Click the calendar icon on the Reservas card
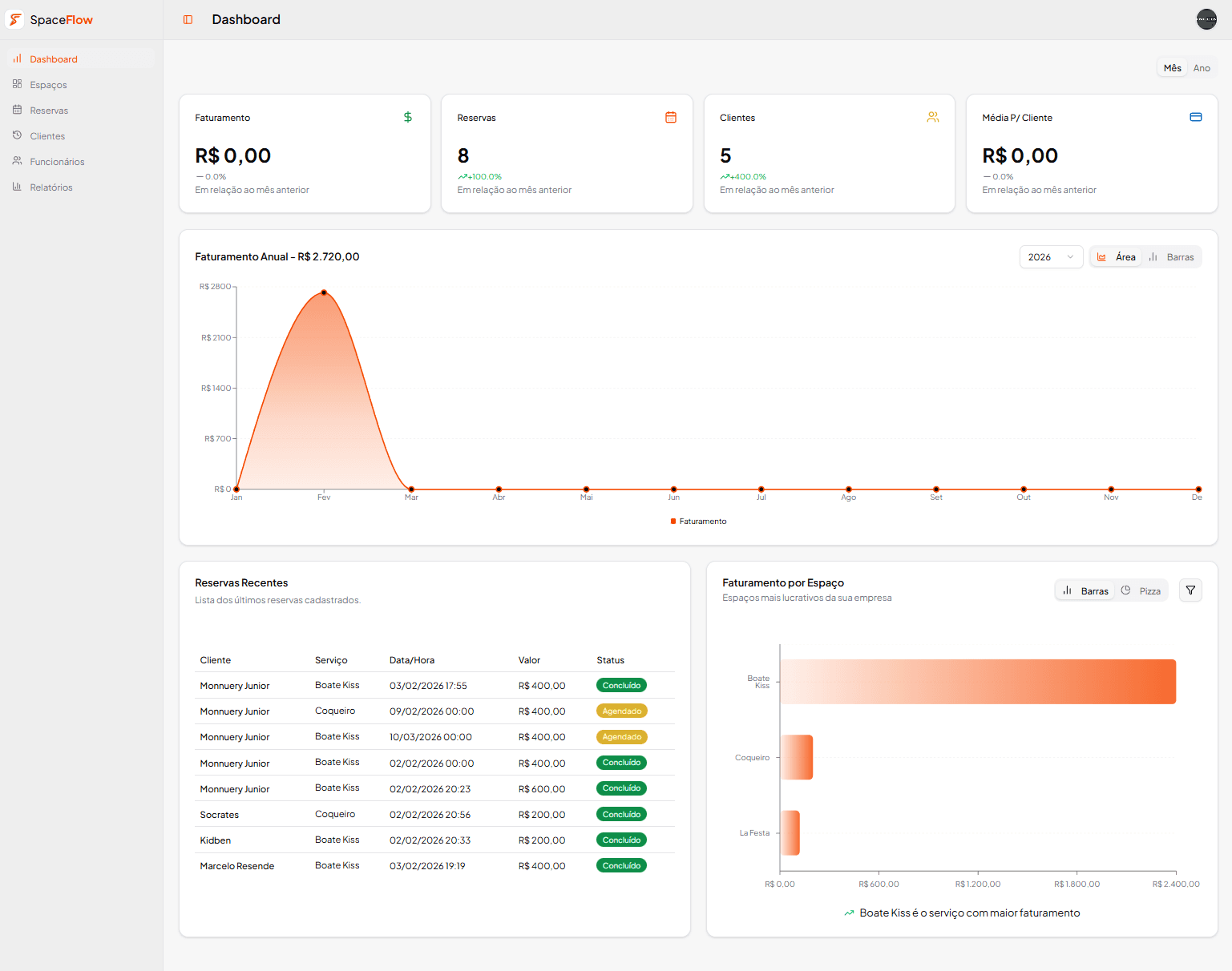1232x971 pixels. coord(671,117)
